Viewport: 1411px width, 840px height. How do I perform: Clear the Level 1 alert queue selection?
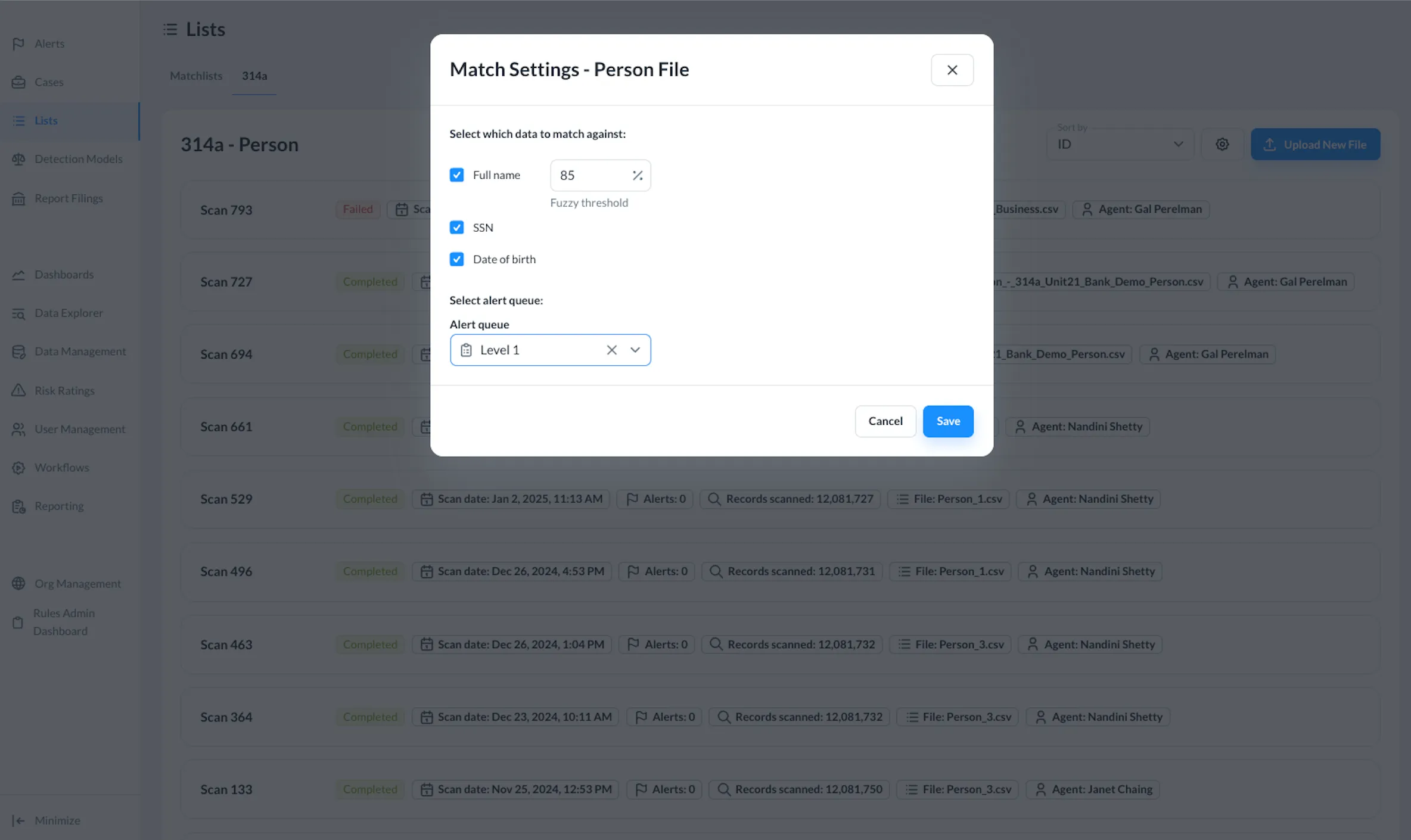pos(611,350)
